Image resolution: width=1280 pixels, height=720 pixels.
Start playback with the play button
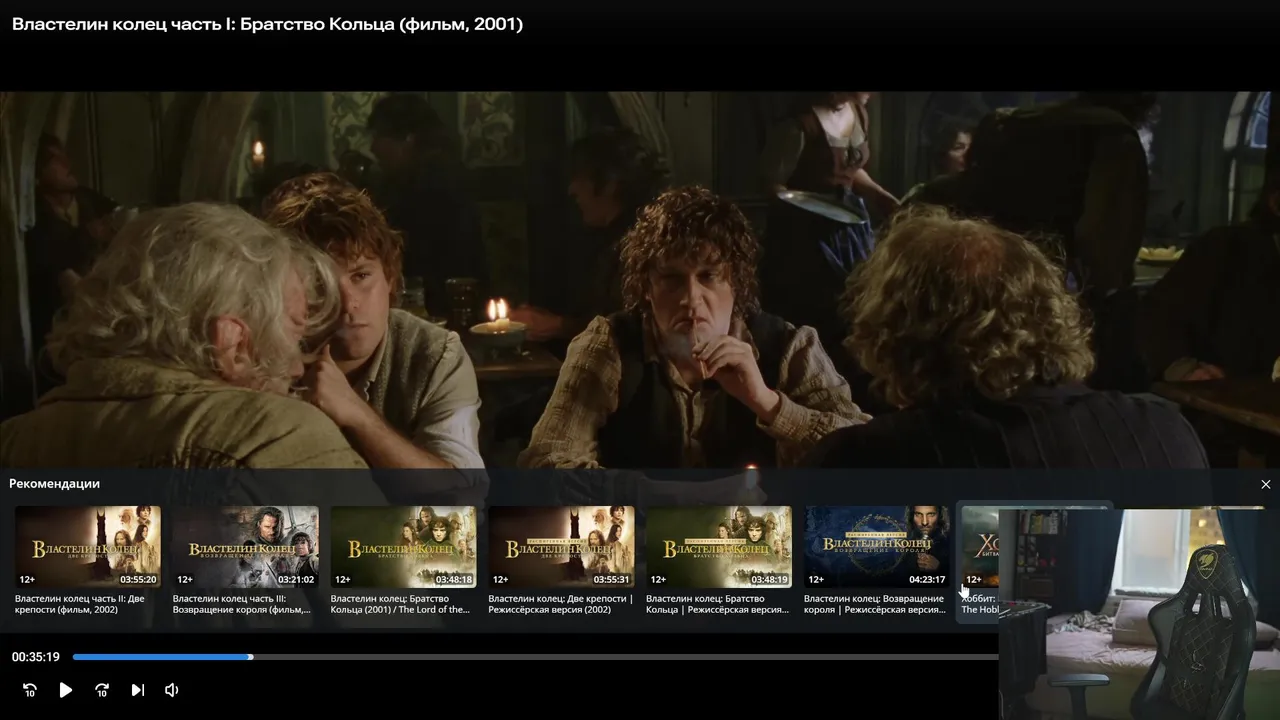coord(66,690)
